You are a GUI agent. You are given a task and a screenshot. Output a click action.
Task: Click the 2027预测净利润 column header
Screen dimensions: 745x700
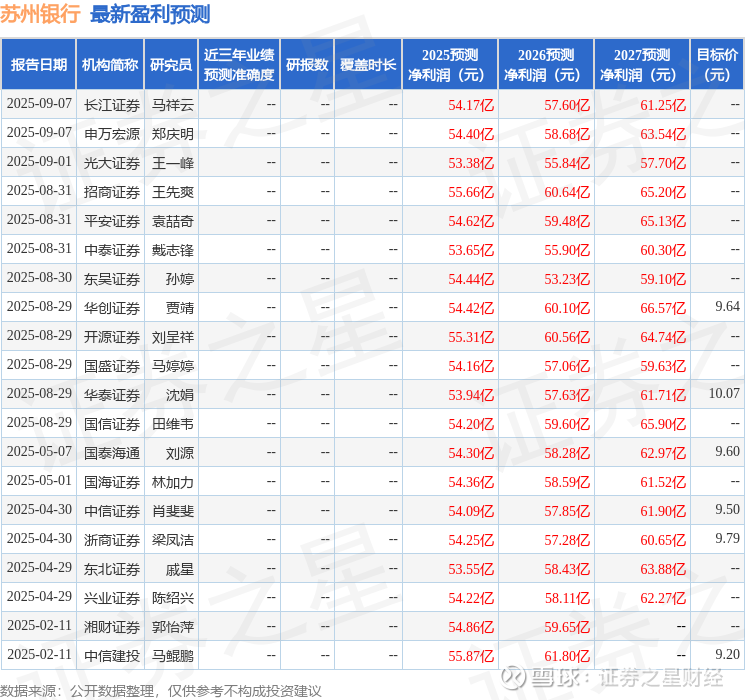(x=642, y=65)
